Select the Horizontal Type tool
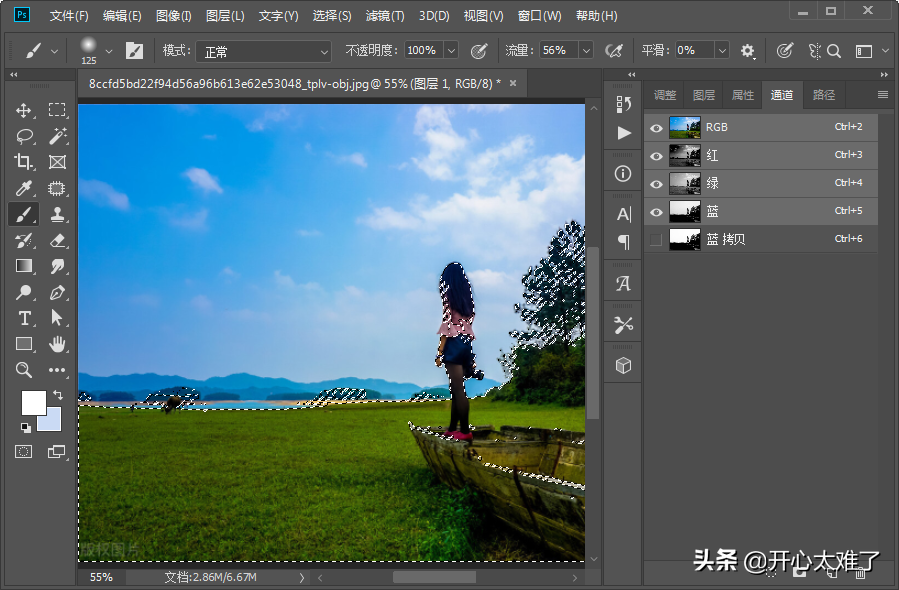Screen dimensions: 899x590 (24, 318)
